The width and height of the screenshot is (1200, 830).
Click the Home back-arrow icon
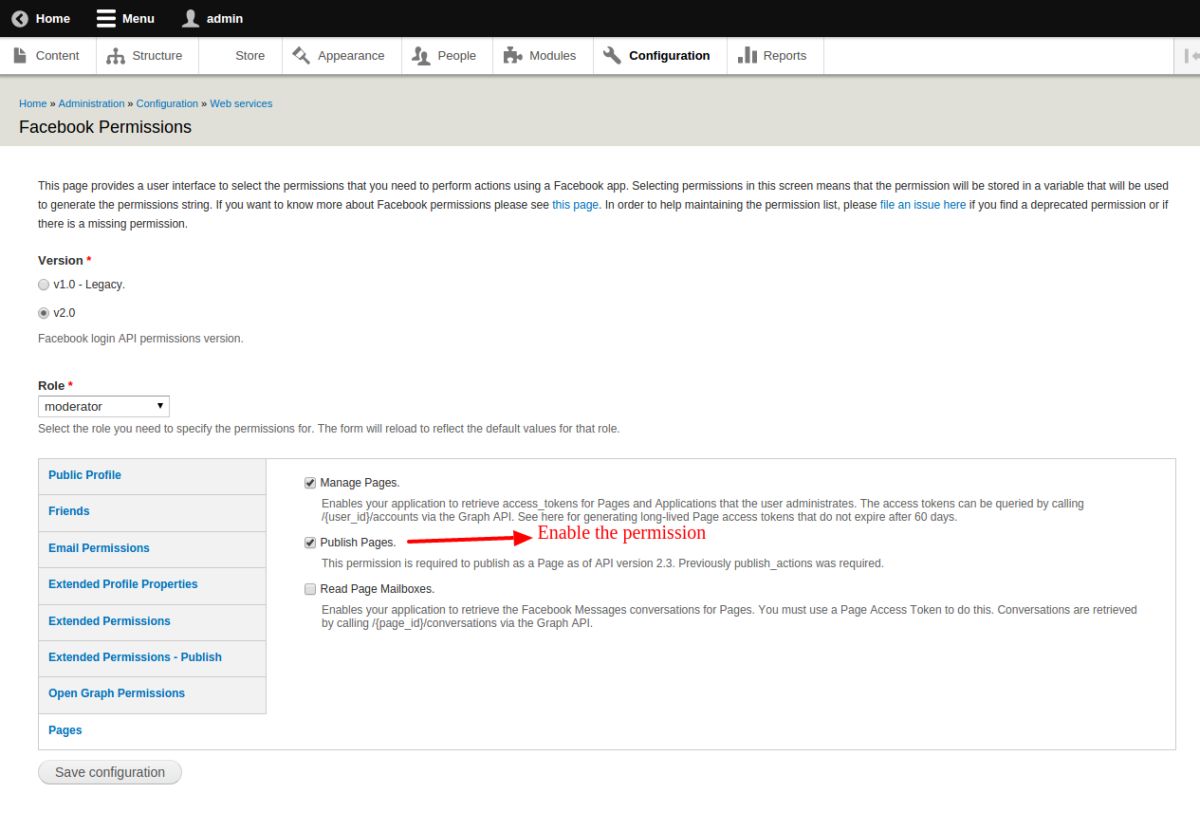20,18
